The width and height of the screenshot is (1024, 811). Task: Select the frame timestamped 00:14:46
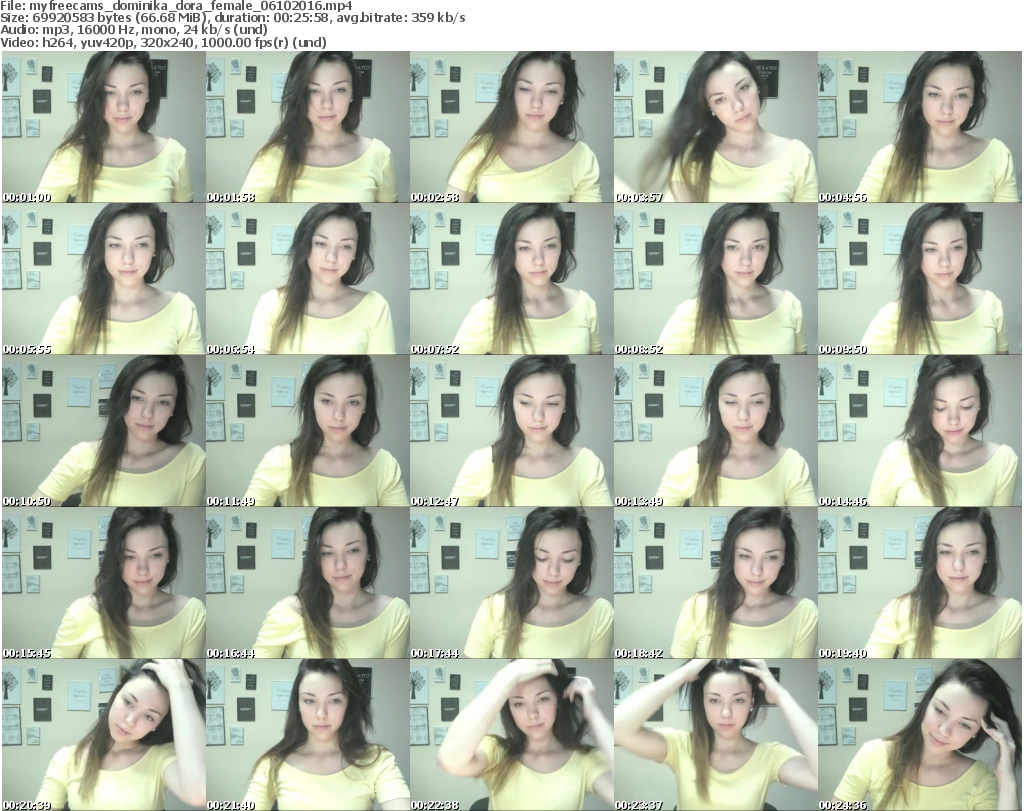click(919, 431)
